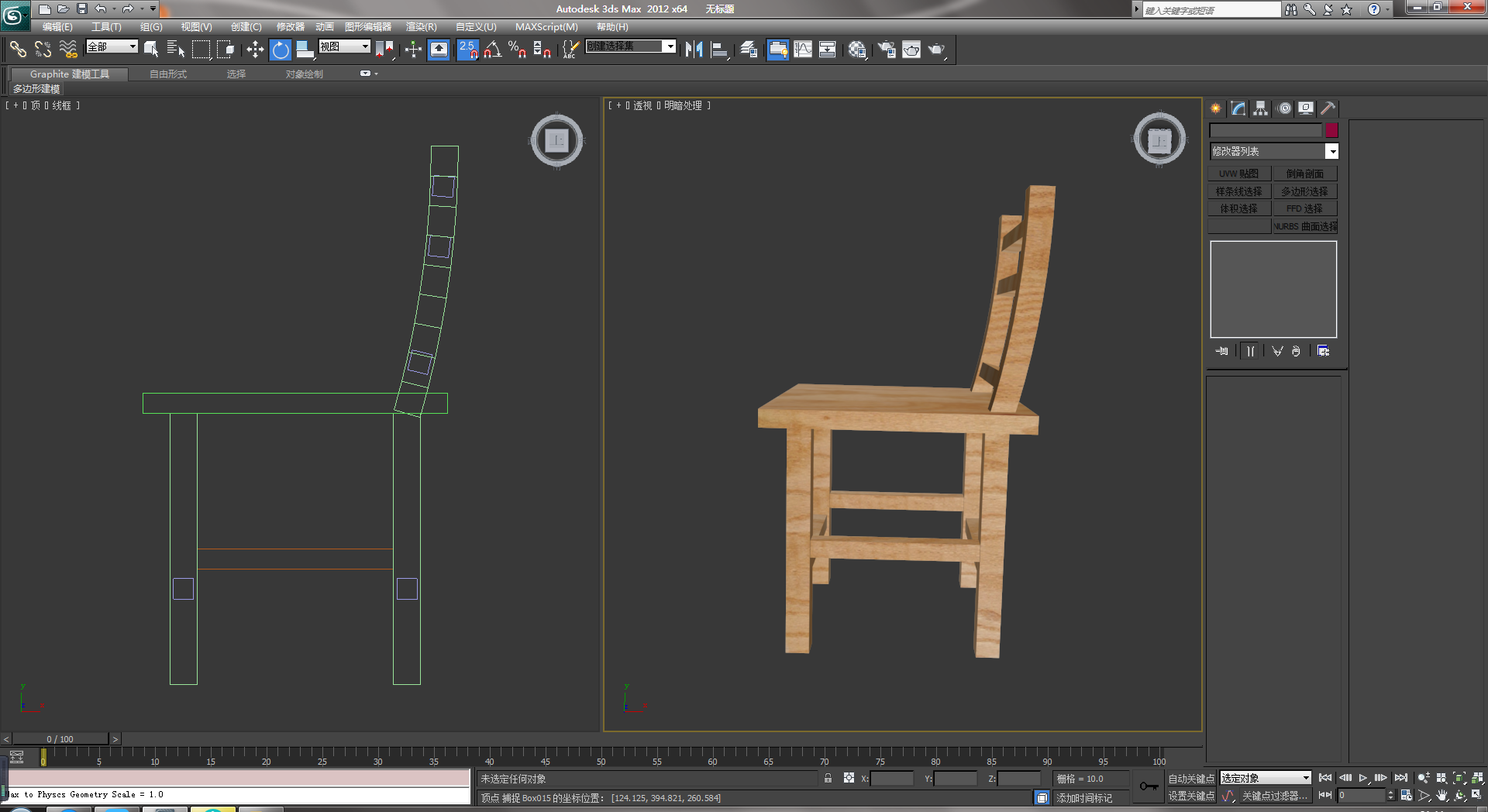The image size is (1488, 812).
Task: Open Rendered Frame Window
Action: point(911,50)
